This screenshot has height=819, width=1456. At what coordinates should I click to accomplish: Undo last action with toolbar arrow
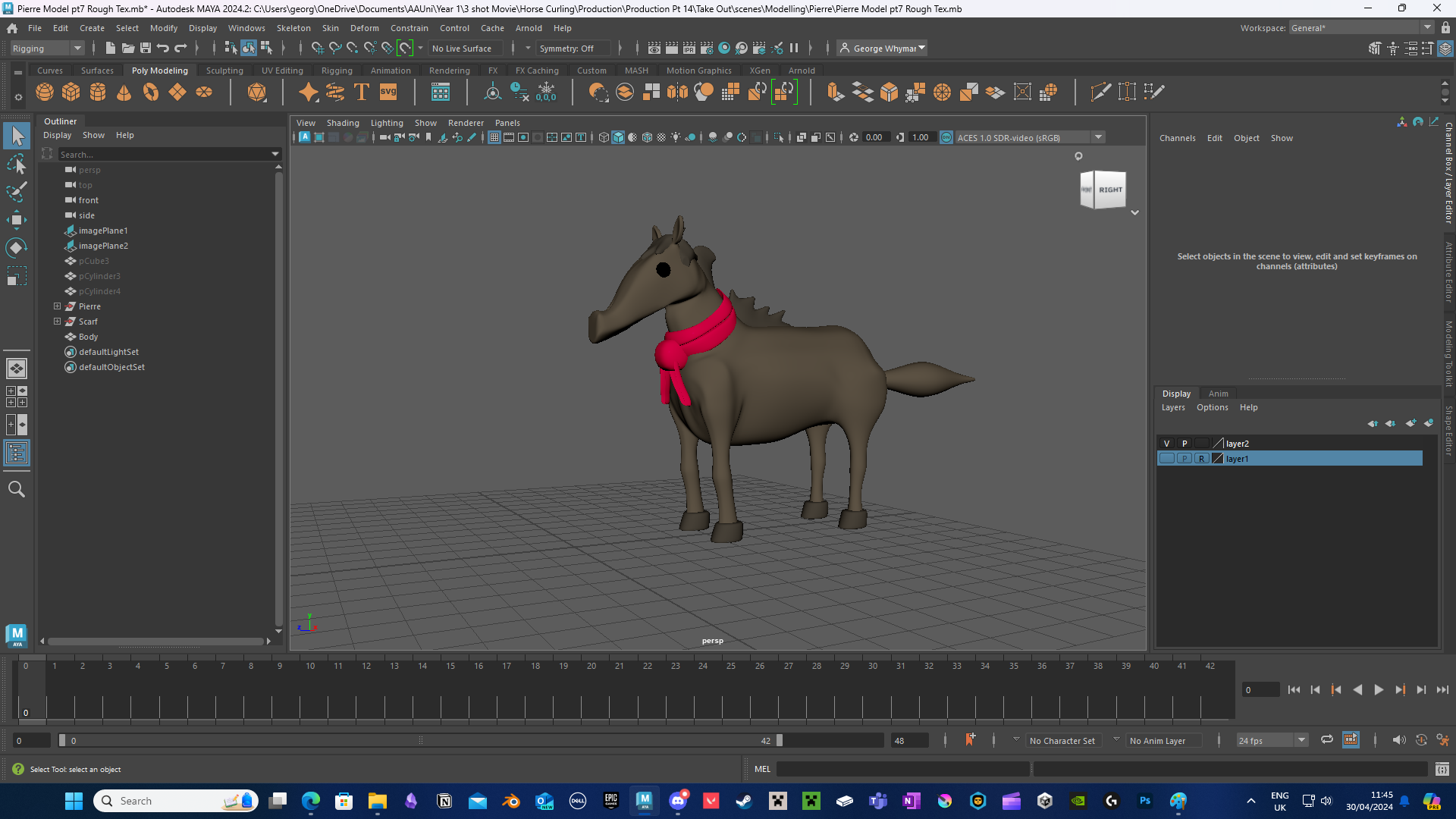[x=163, y=48]
